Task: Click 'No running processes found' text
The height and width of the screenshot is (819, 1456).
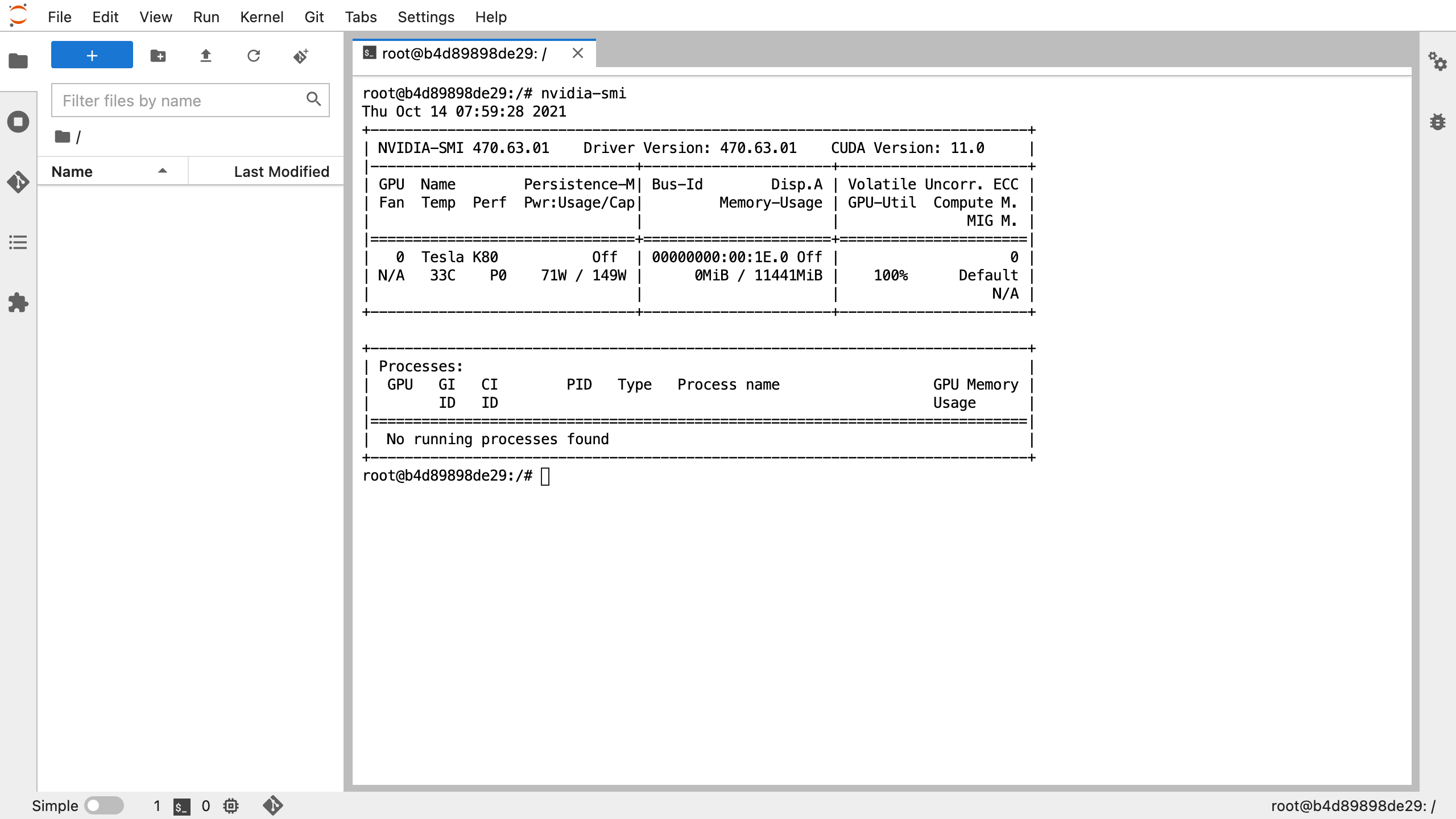Action: (498, 439)
